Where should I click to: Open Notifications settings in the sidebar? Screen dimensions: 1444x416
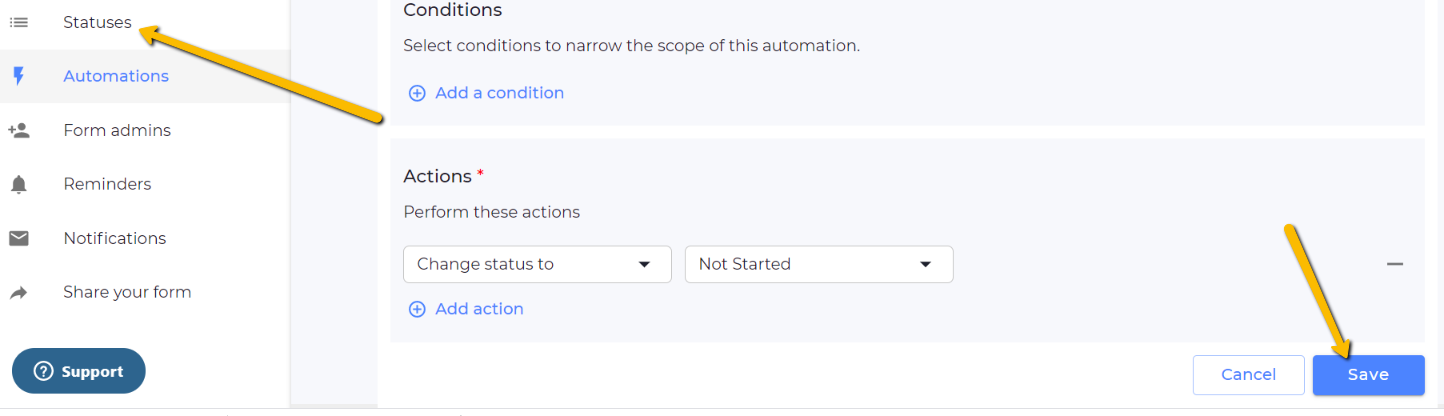click(x=115, y=238)
